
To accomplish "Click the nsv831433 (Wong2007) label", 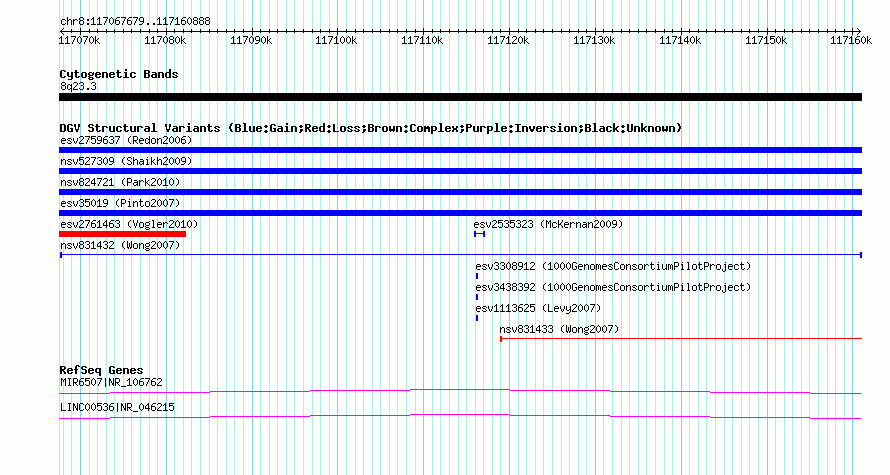I will [559, 329].
